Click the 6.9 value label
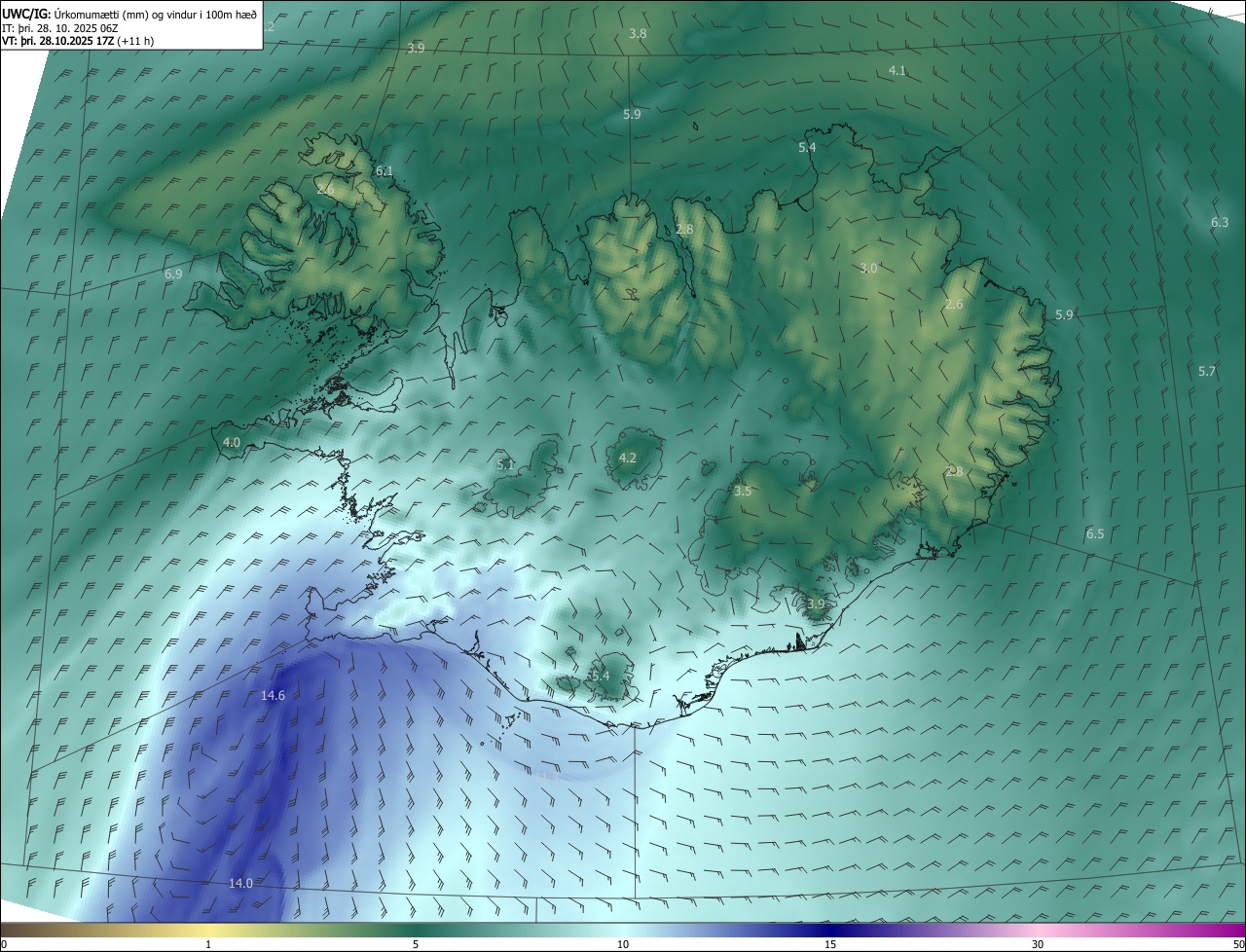The image size is (1246, 952). click(x=173, y=275)
